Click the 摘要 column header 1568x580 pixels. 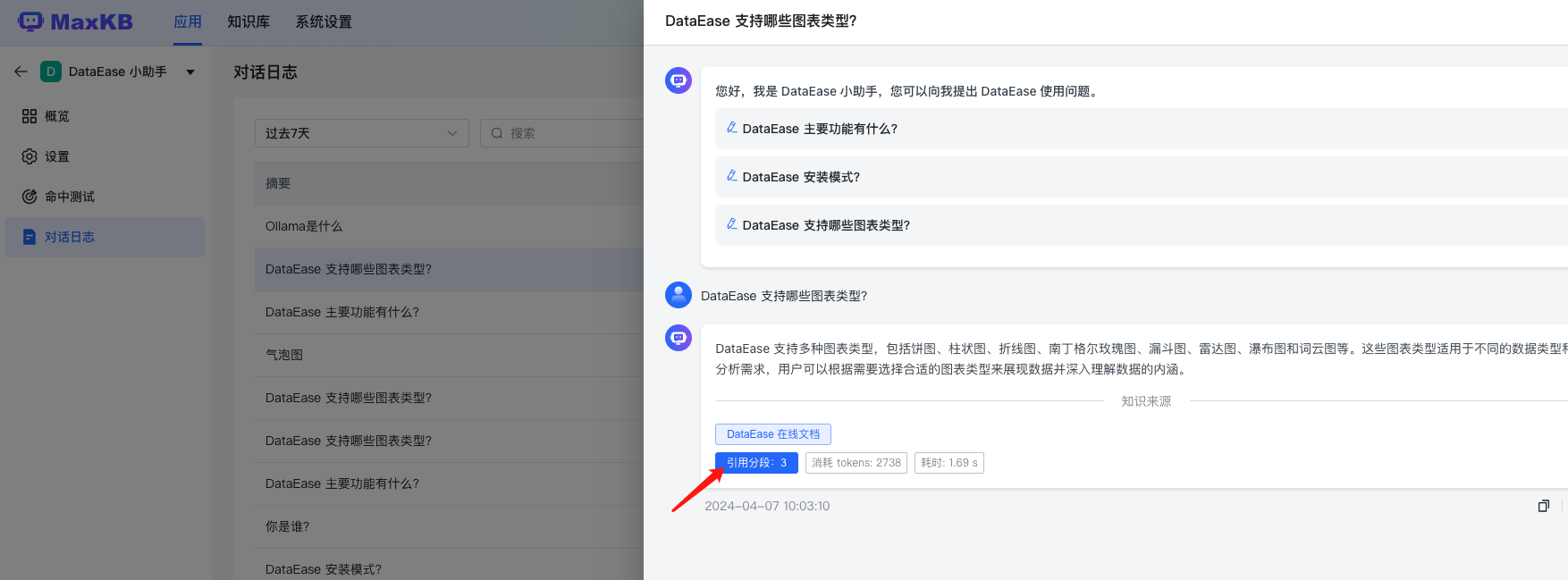(278, 183)
